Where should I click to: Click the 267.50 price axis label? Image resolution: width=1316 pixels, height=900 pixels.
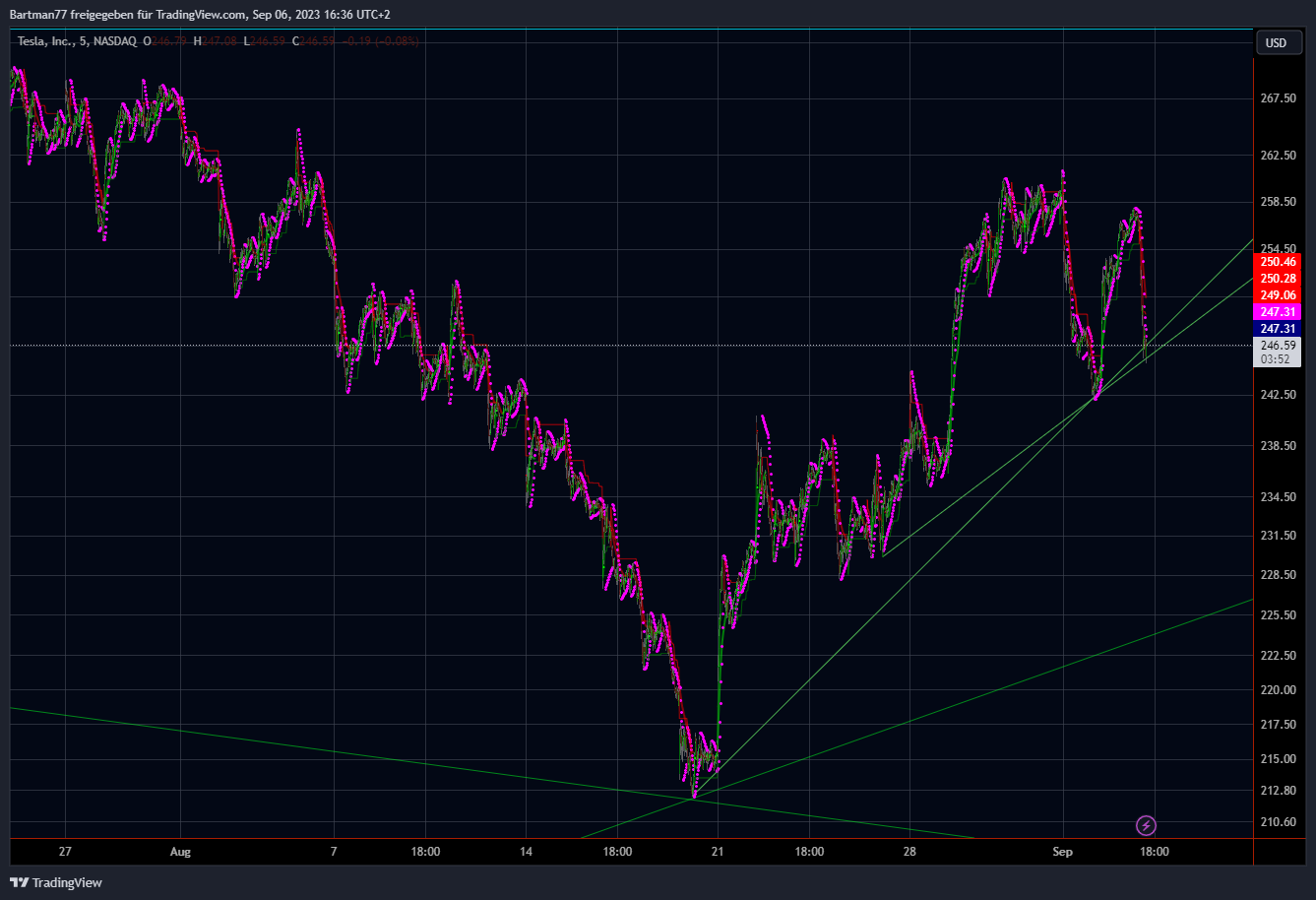(x=1278, y=98)
